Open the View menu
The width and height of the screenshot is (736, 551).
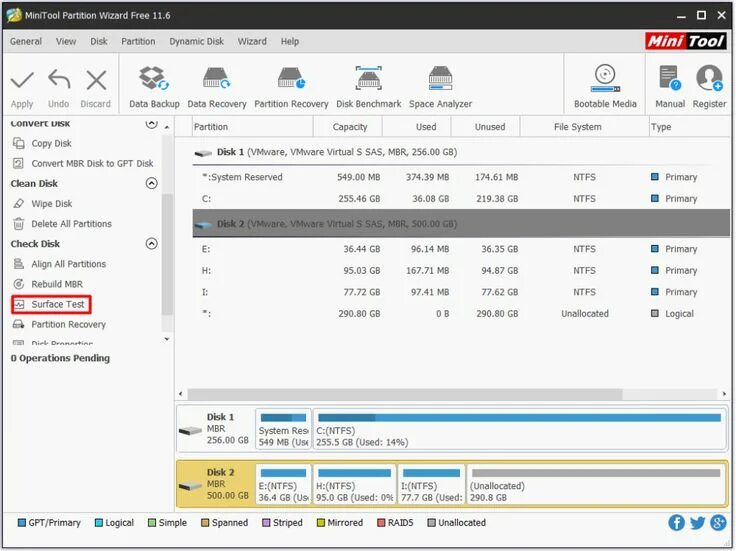(x=66, y=41)
